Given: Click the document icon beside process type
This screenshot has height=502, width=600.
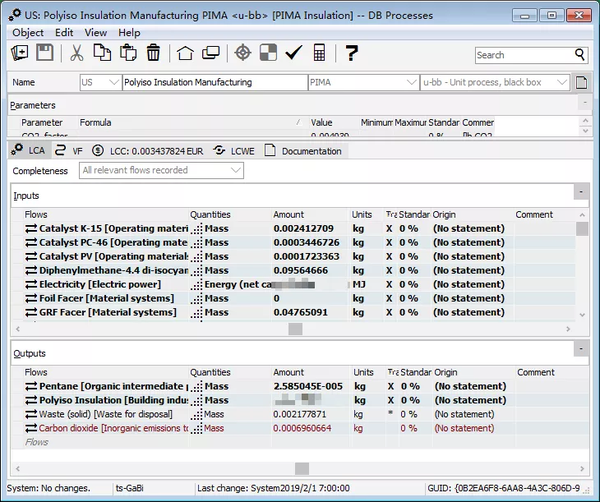Looking at the screenshot, I should point(582,82).
